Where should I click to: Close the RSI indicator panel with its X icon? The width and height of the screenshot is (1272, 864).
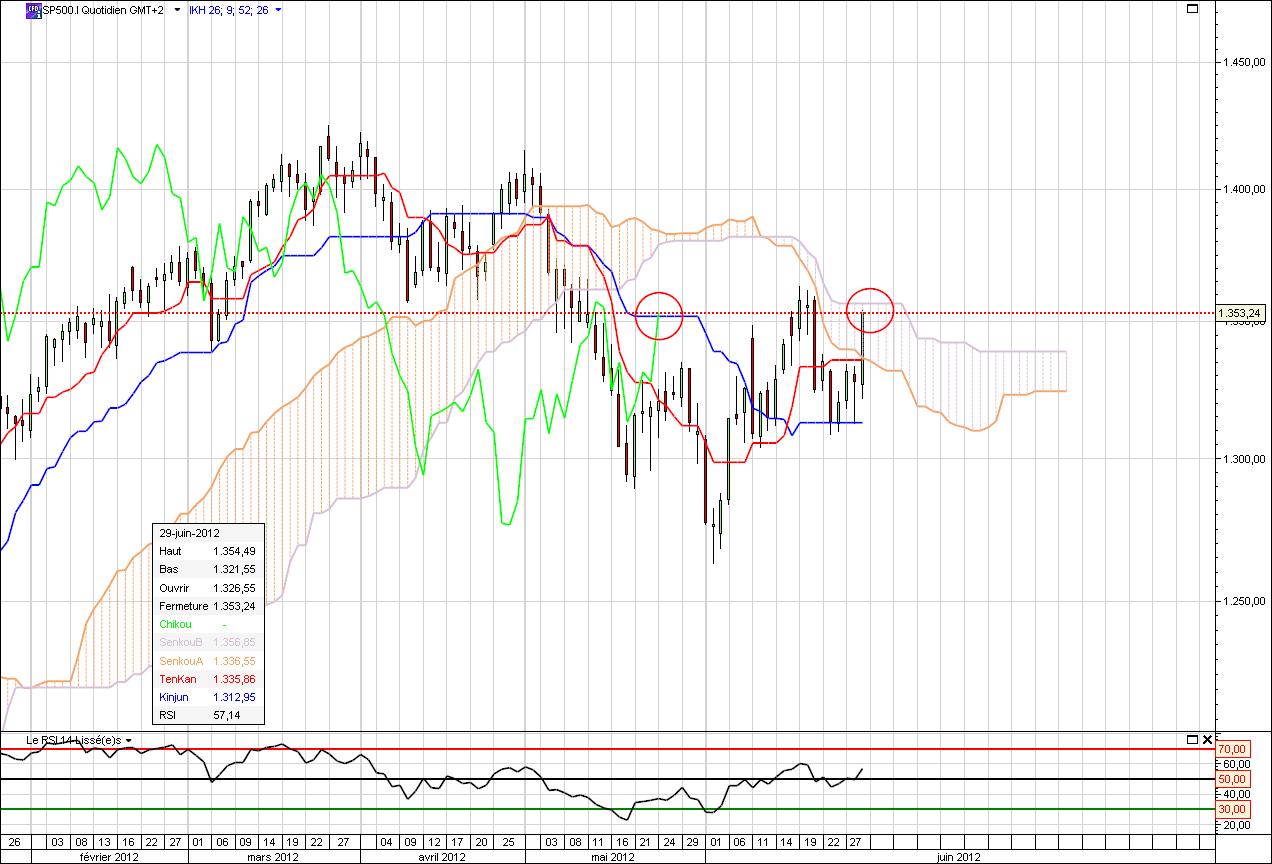point(1207,740)
